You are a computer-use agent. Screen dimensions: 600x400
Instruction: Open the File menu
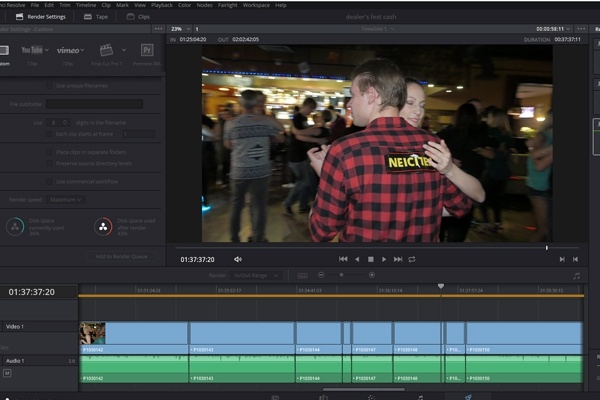click(x=35, y=5)
